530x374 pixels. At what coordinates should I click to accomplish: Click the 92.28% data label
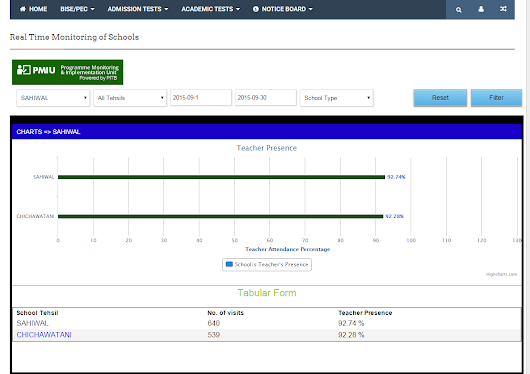pyautogui.click(x=394, y=216)
